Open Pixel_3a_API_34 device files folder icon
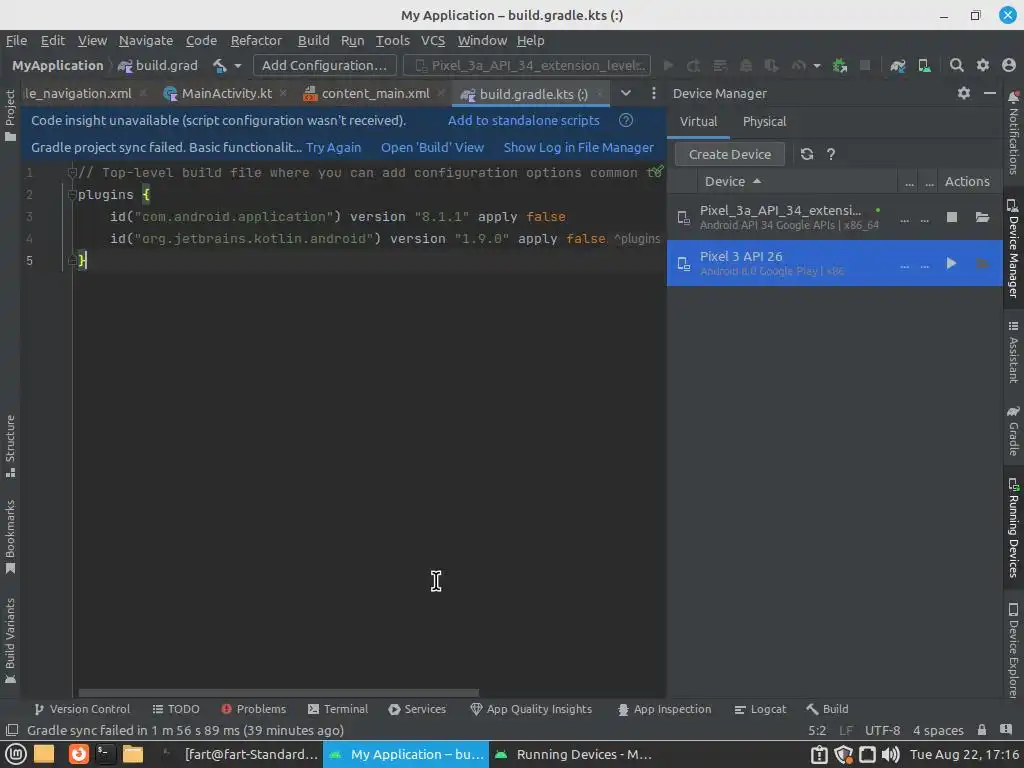The image size is (1024, 768). 982,217
